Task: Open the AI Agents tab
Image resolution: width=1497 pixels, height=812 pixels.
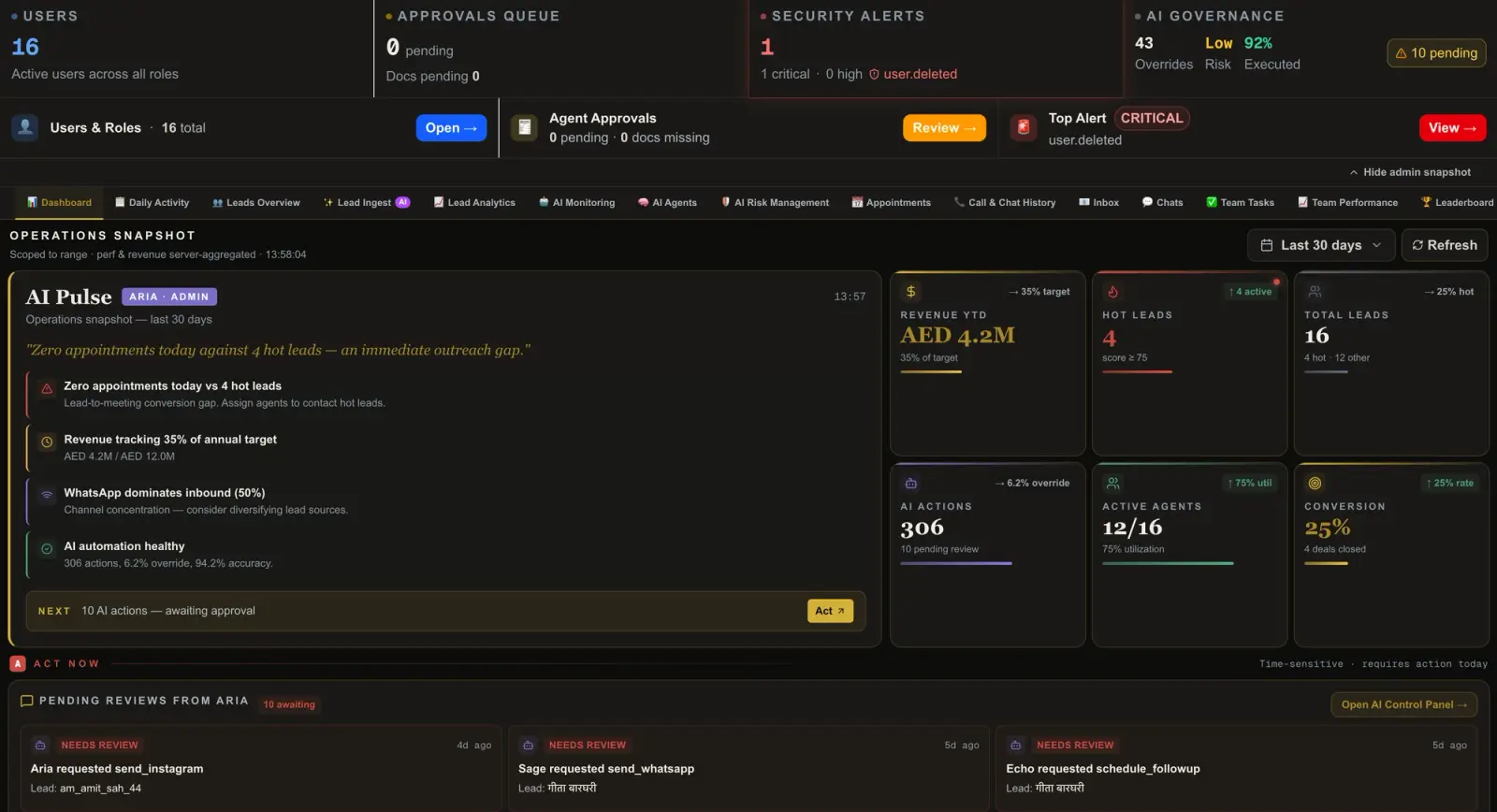Action: [667, 202]
